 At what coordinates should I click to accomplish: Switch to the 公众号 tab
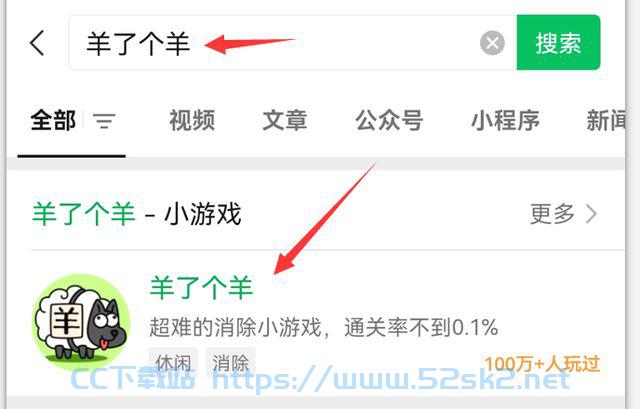pyautogui.click(x=389, y=120)
